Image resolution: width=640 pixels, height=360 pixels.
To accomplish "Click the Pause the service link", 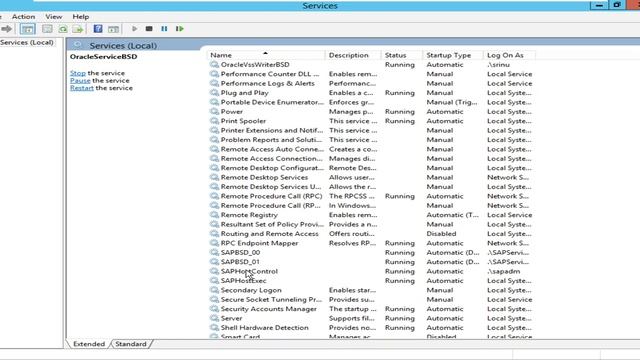I will tap(80, 80).
